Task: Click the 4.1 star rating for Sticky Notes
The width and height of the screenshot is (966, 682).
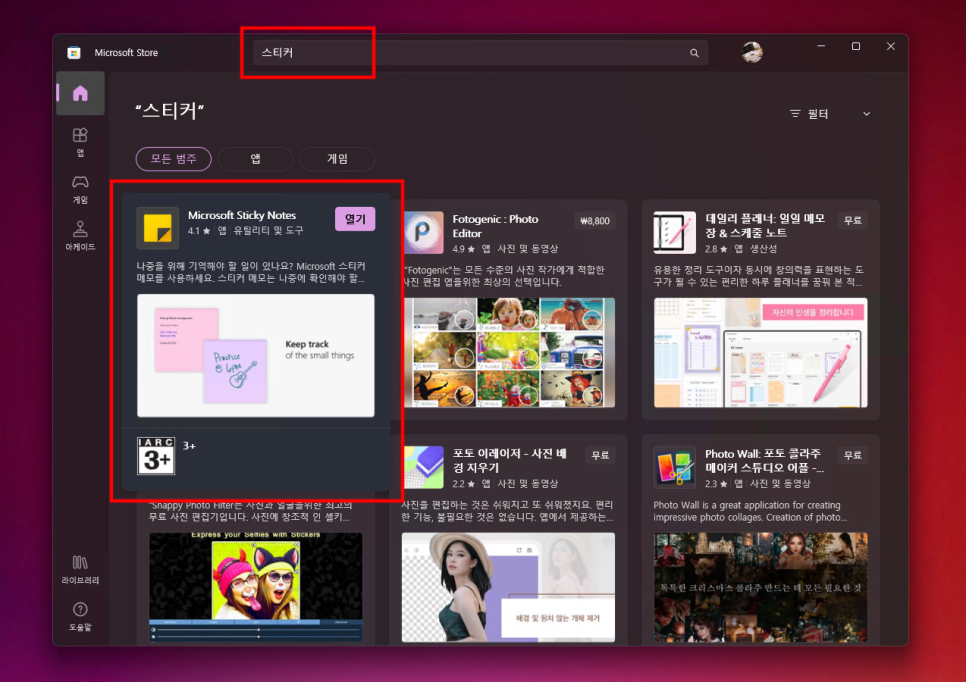Action: click(198, 230)
